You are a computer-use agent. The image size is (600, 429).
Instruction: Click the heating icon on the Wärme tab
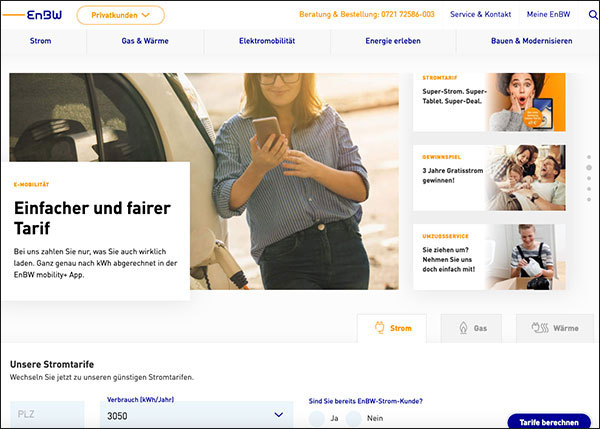540,328
